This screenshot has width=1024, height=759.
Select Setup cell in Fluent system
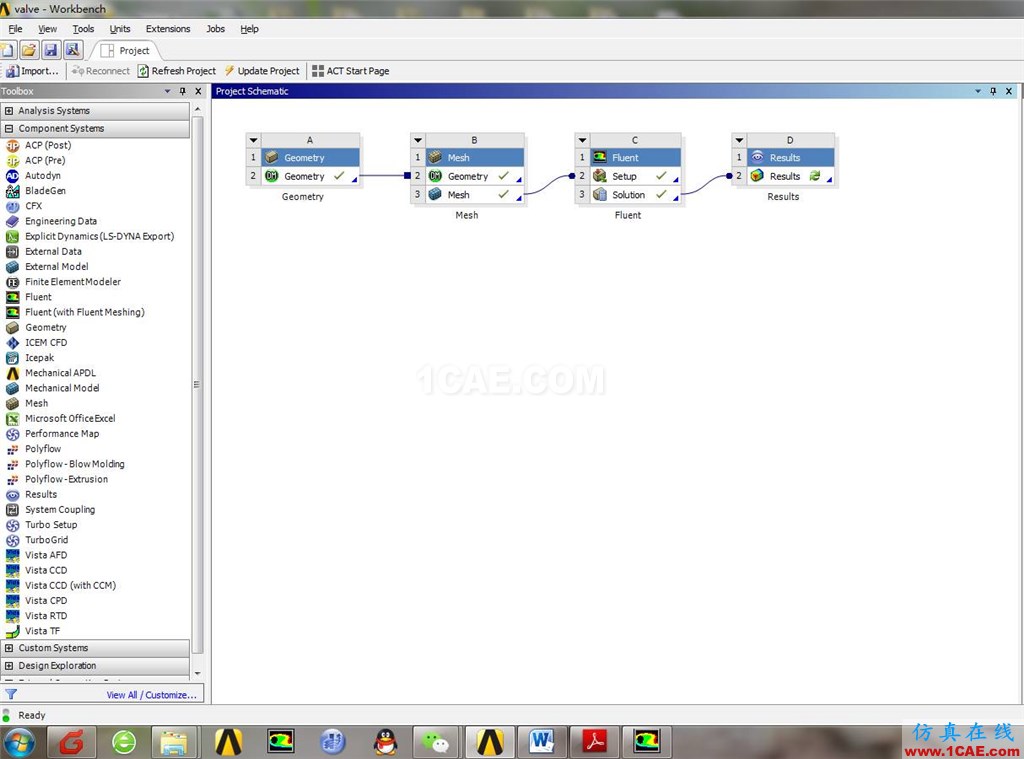pyautogui.click(x=636, y=176)
